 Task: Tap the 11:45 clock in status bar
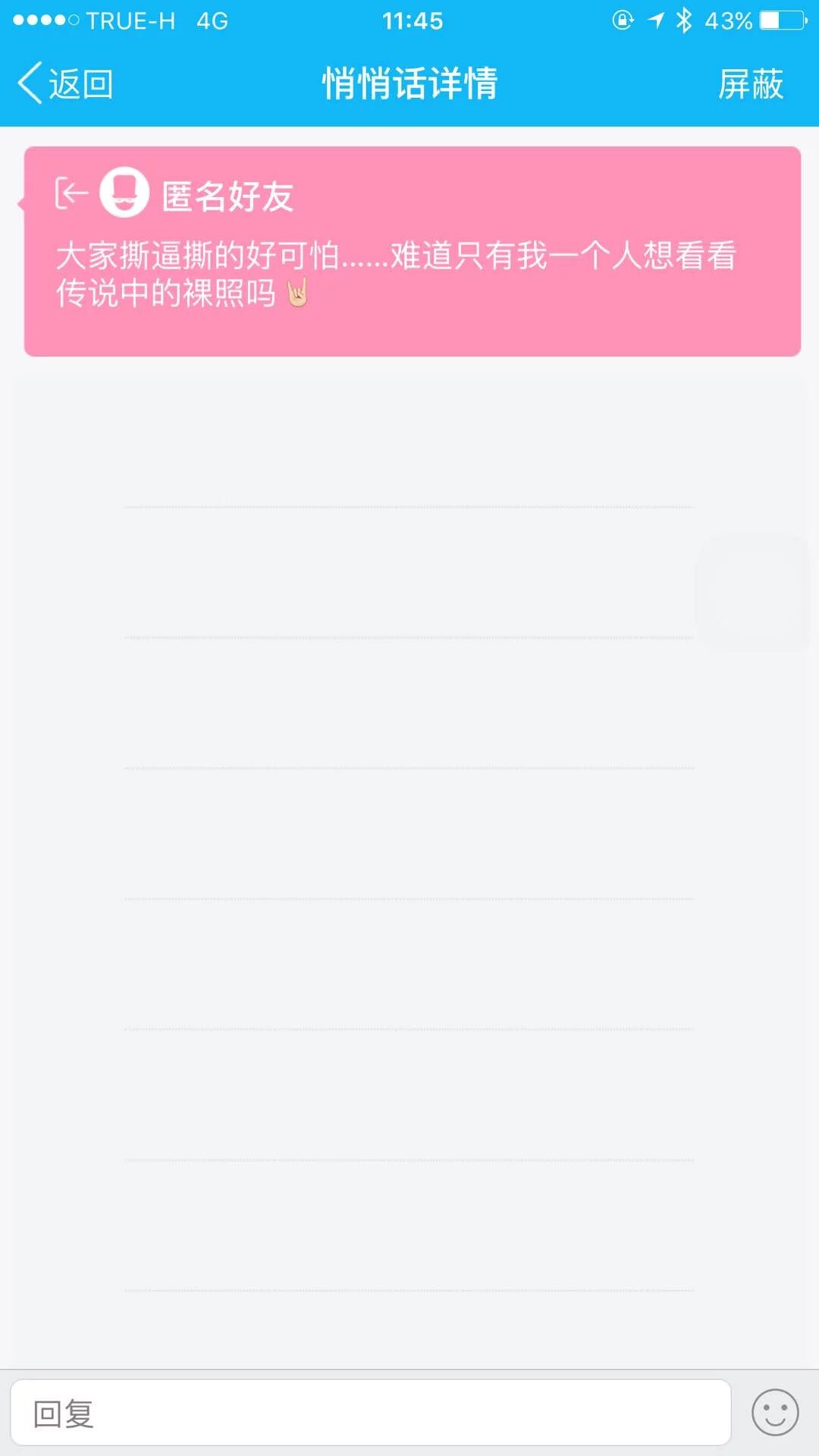(x=413, y=20)
